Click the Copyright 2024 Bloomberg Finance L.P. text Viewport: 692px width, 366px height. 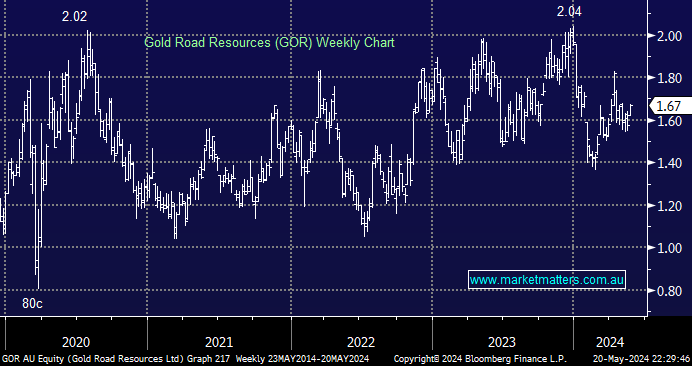point(479,358)
